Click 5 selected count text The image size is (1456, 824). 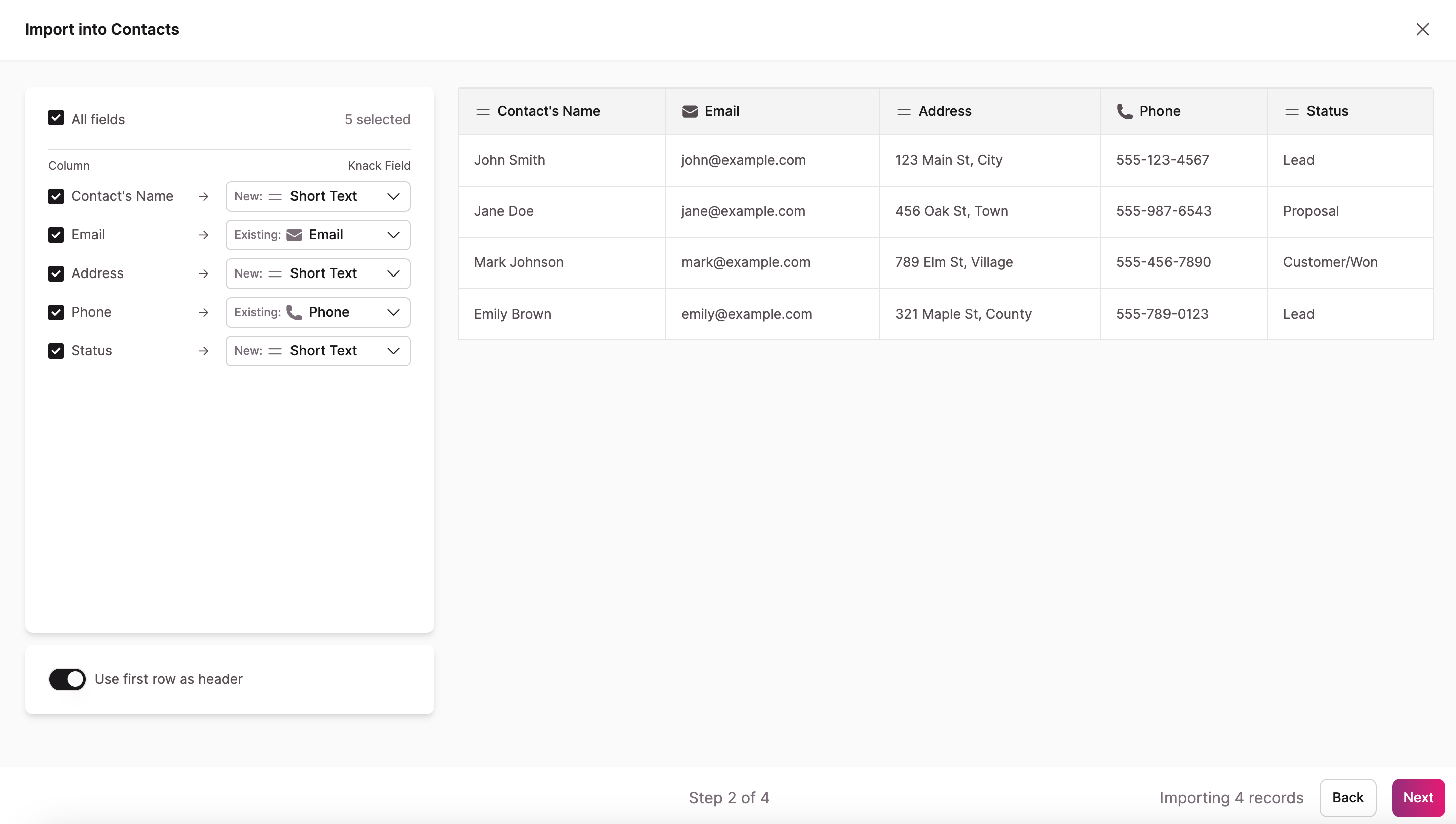click(x=377, y=120)
